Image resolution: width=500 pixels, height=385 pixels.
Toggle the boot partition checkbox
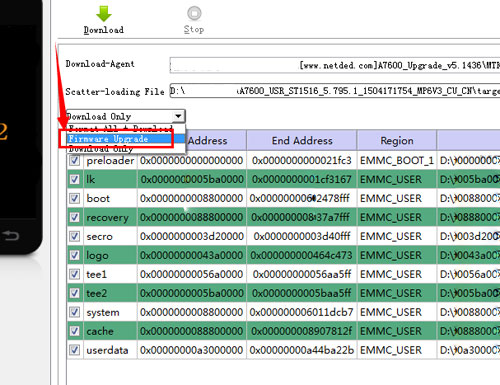(x=74, y=199)
